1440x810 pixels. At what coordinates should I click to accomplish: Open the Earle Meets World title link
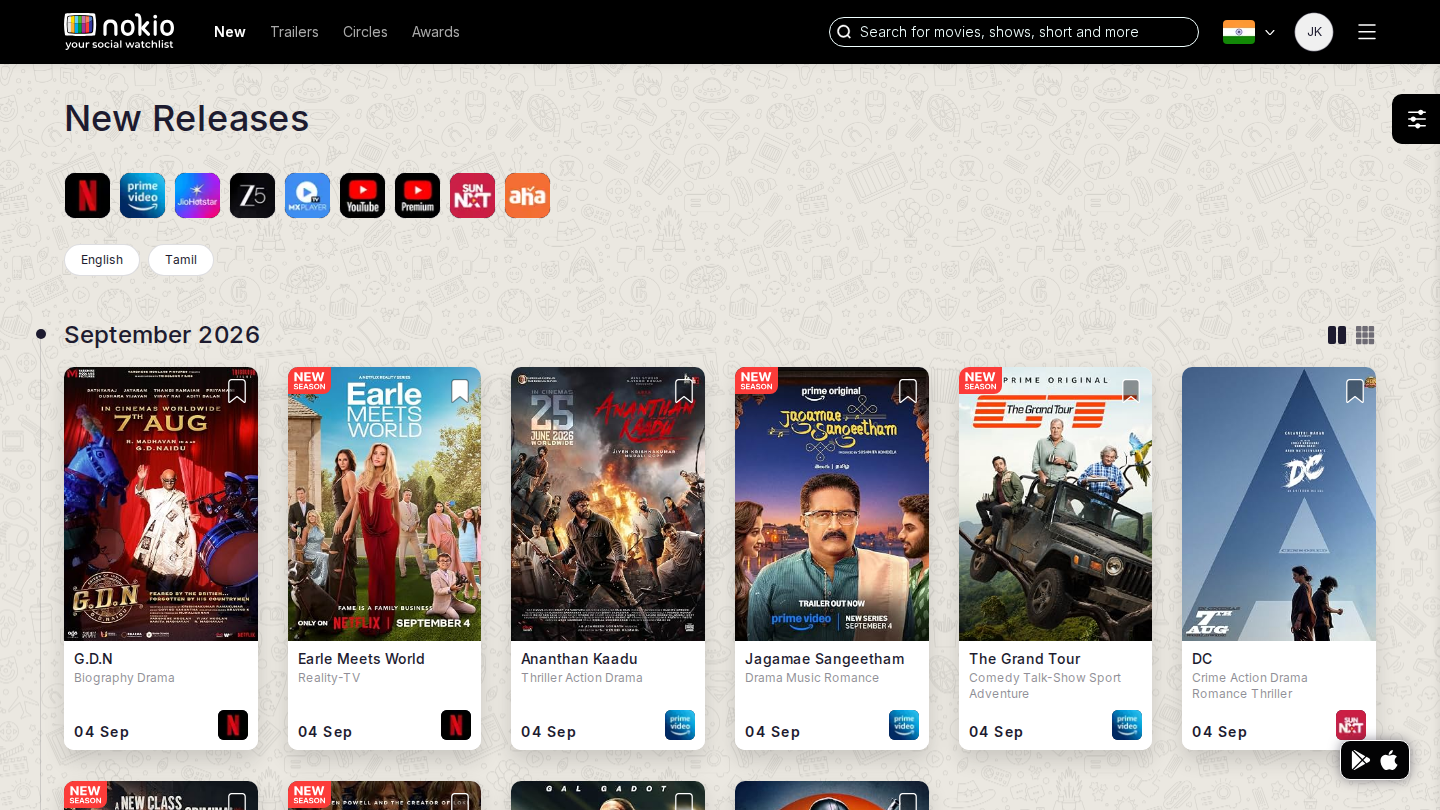[361, 659]
